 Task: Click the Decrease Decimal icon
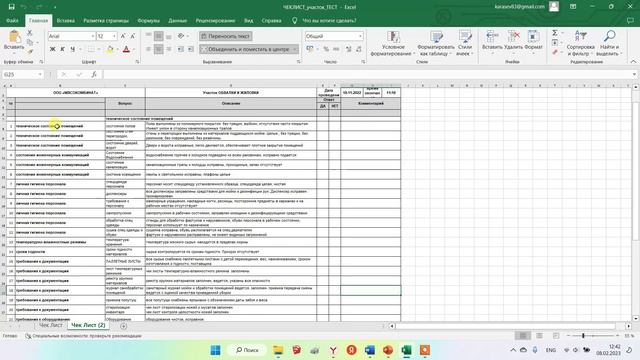pos(358,49)
